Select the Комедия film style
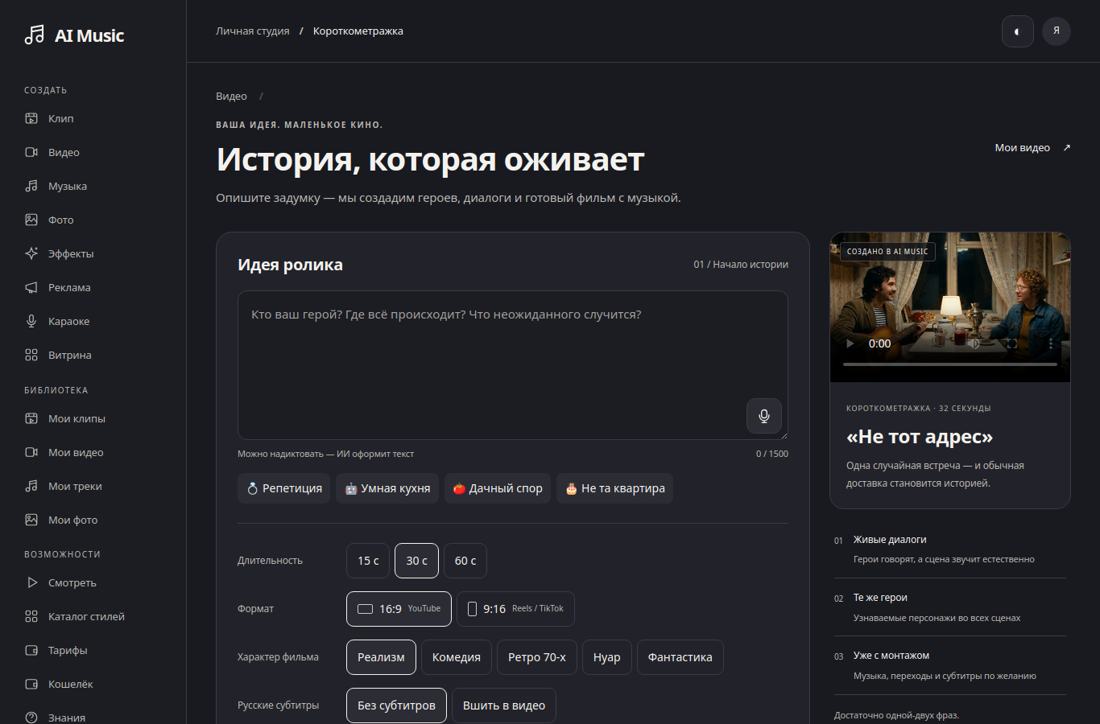The height and width of the screenshot is (724, 1100). click(x=456, y=657)
